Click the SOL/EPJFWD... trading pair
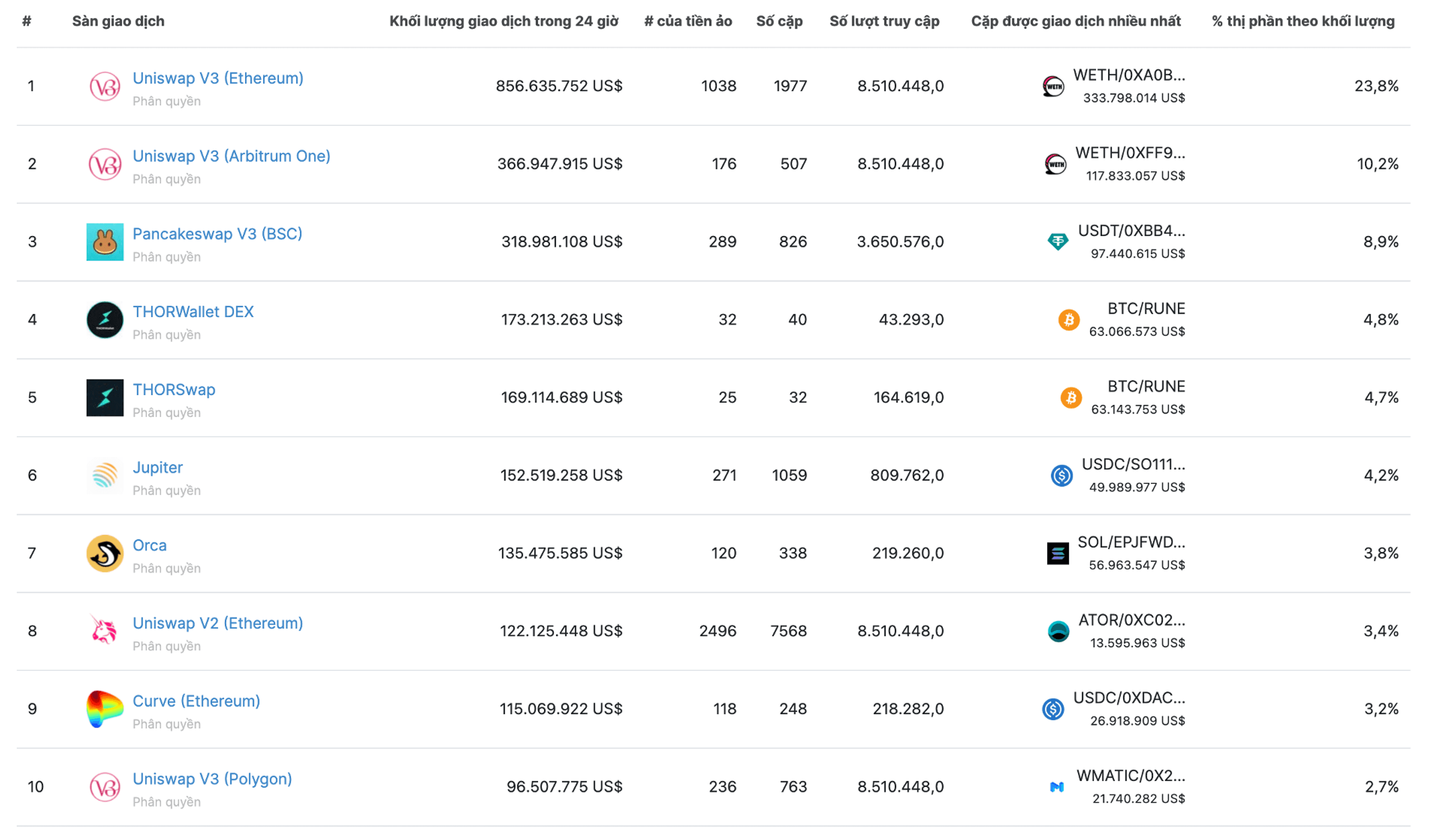This screenshot has width=1442, height=840. click(x=1132, y=542)
